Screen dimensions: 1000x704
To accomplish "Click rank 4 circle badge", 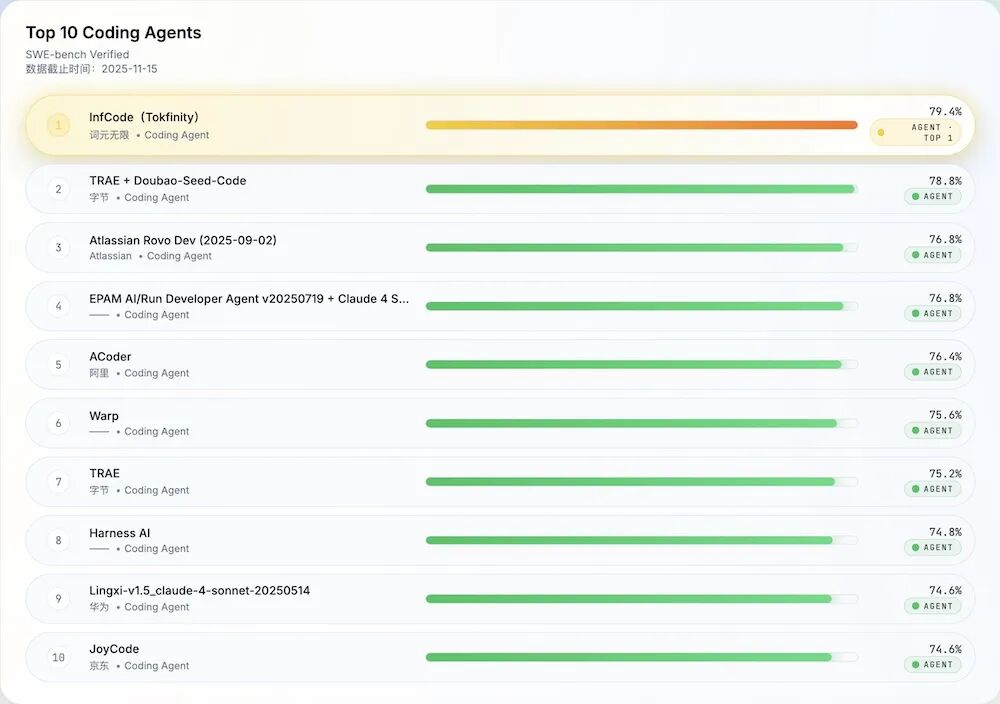I will tap(58, 306).
